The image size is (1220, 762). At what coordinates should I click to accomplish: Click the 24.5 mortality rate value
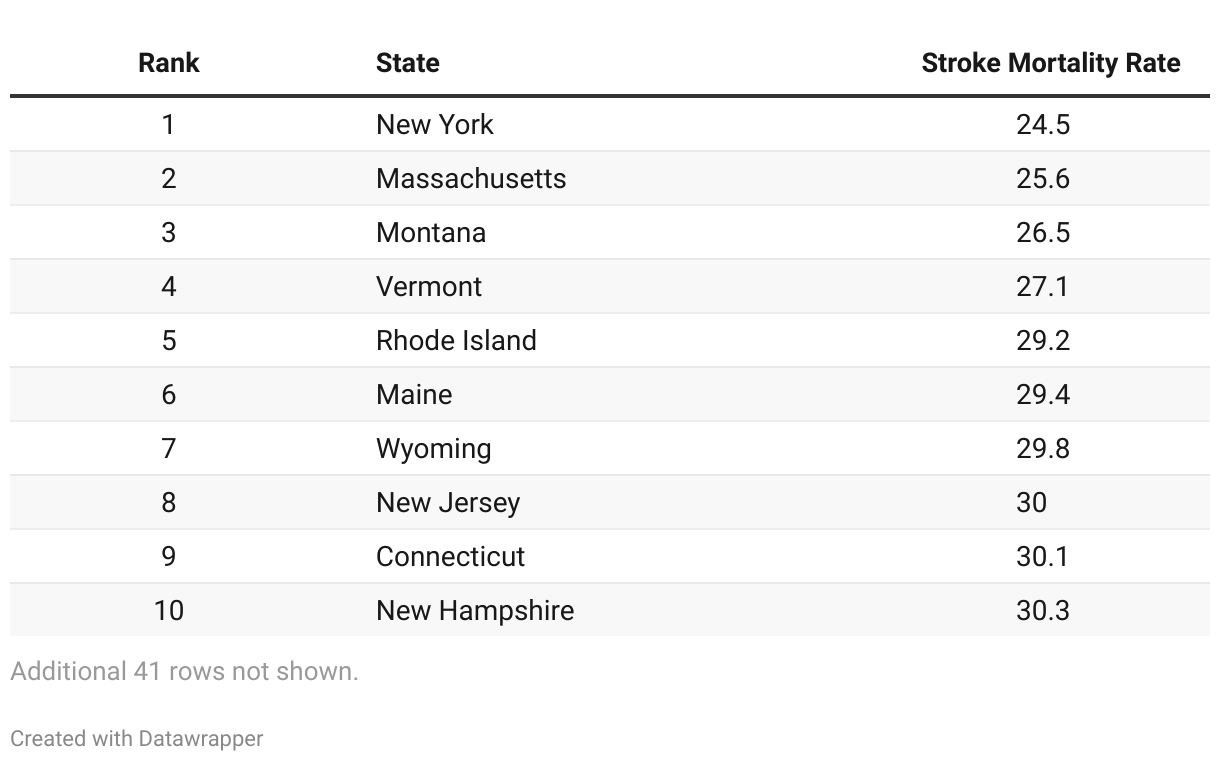(1043, 124)
